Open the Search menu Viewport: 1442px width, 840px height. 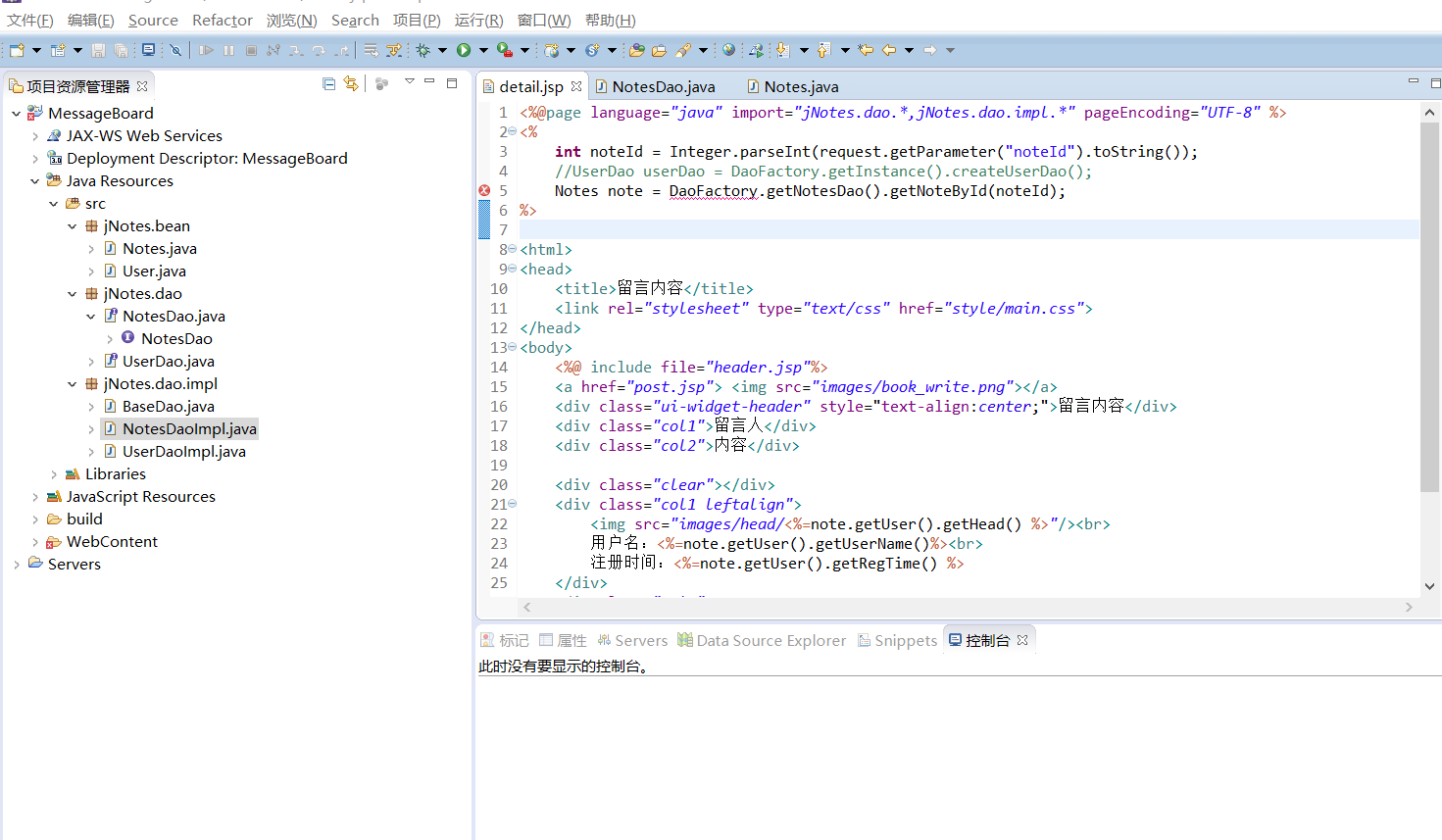(355, 20)
